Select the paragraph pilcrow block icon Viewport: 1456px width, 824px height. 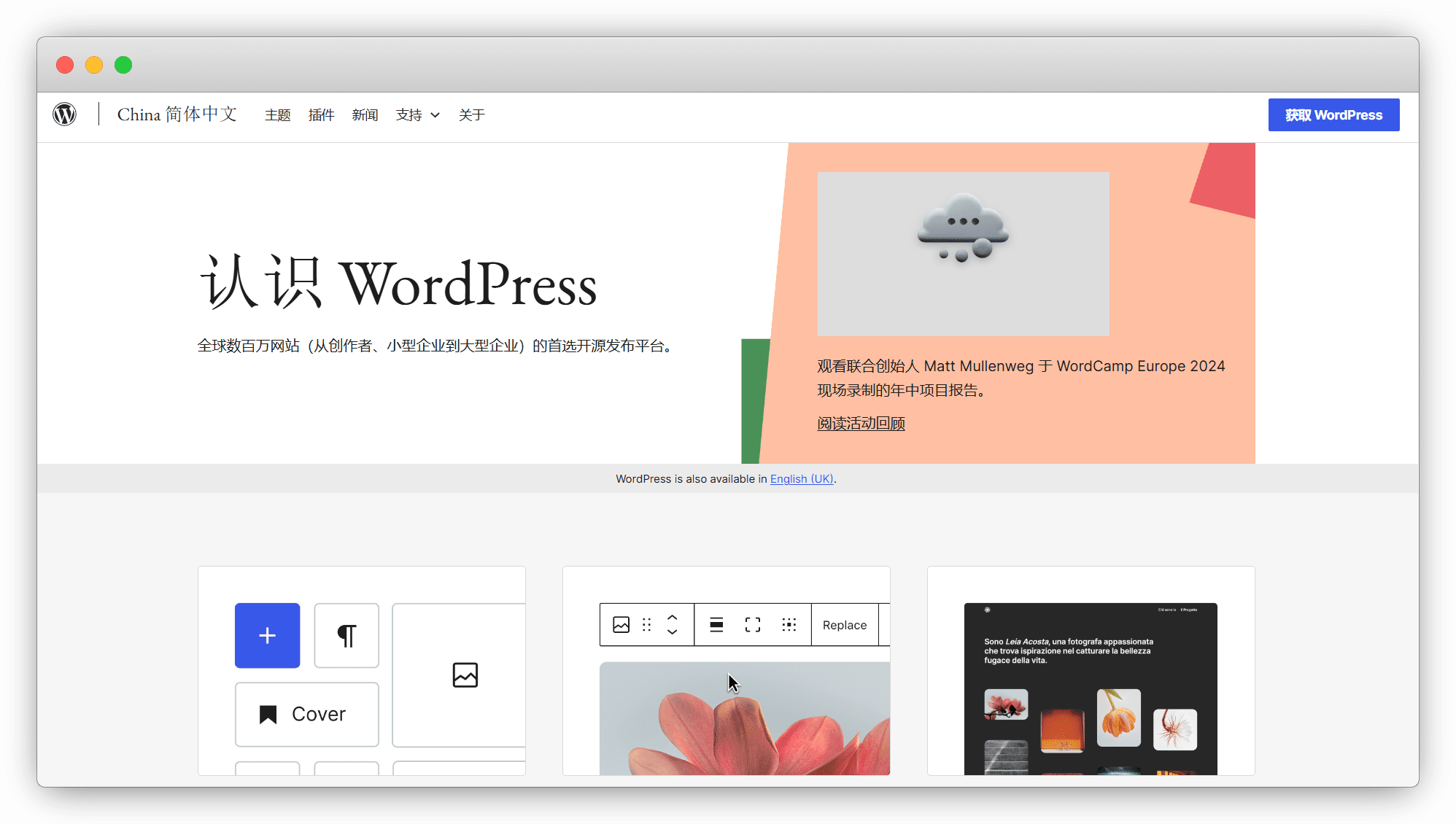[x=346, y=635]
